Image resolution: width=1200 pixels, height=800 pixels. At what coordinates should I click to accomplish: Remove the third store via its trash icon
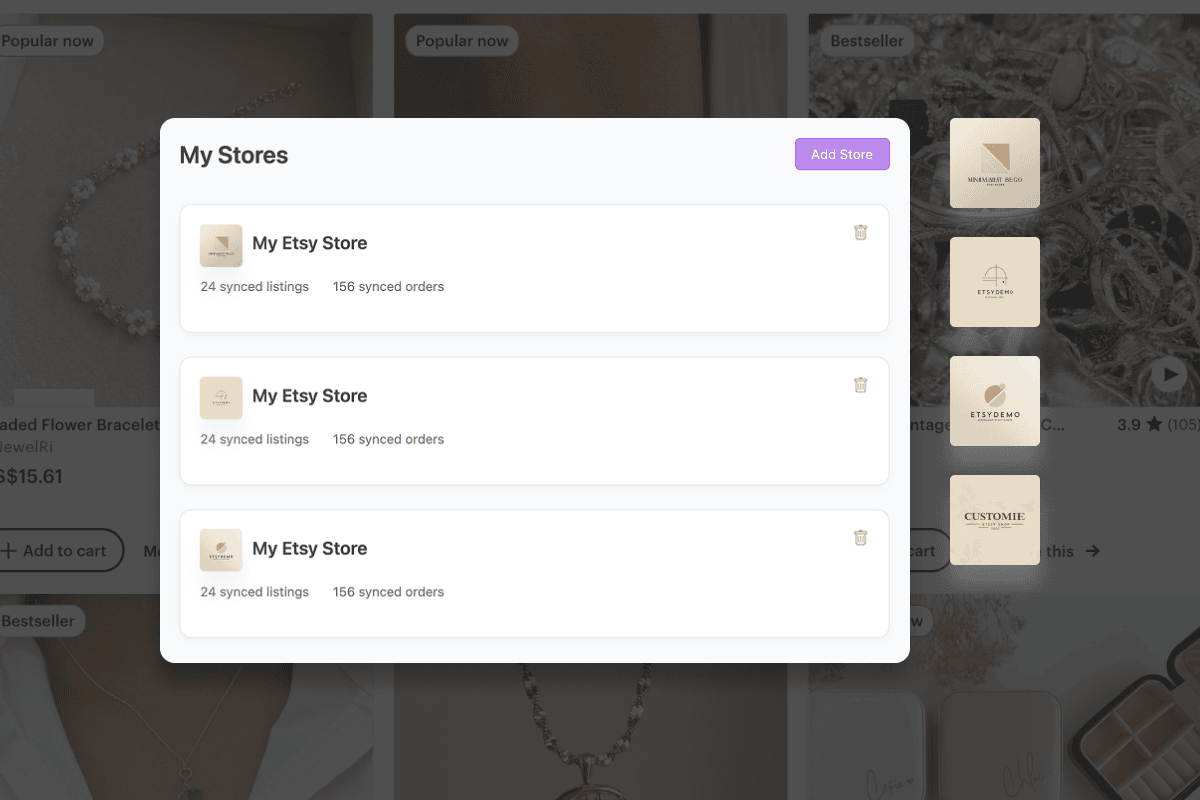[860, 538]
